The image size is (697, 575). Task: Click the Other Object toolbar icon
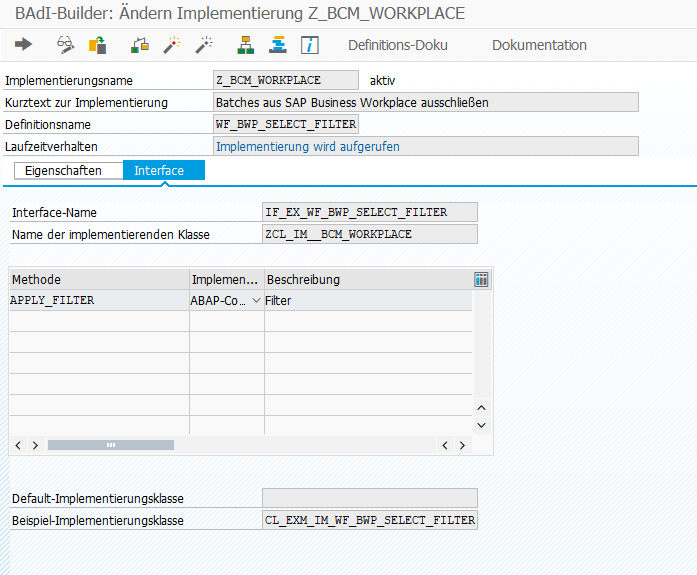click(x=97, y=45)
